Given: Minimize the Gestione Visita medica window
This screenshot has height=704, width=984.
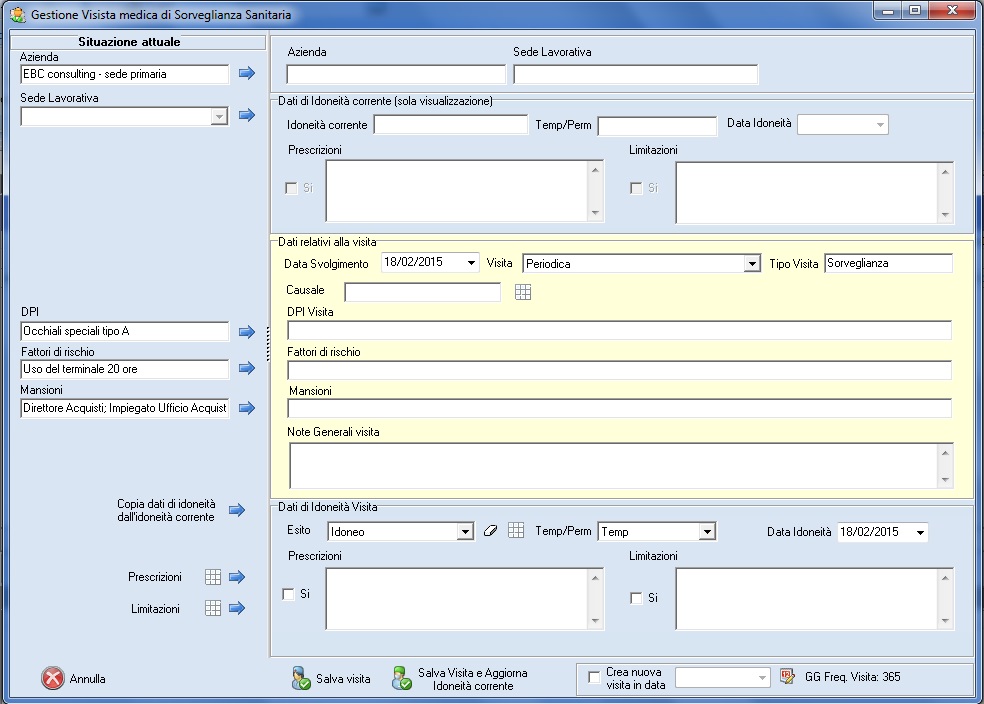Looking at the screenshot, I should pyautogui.click(x=888, y=10).
